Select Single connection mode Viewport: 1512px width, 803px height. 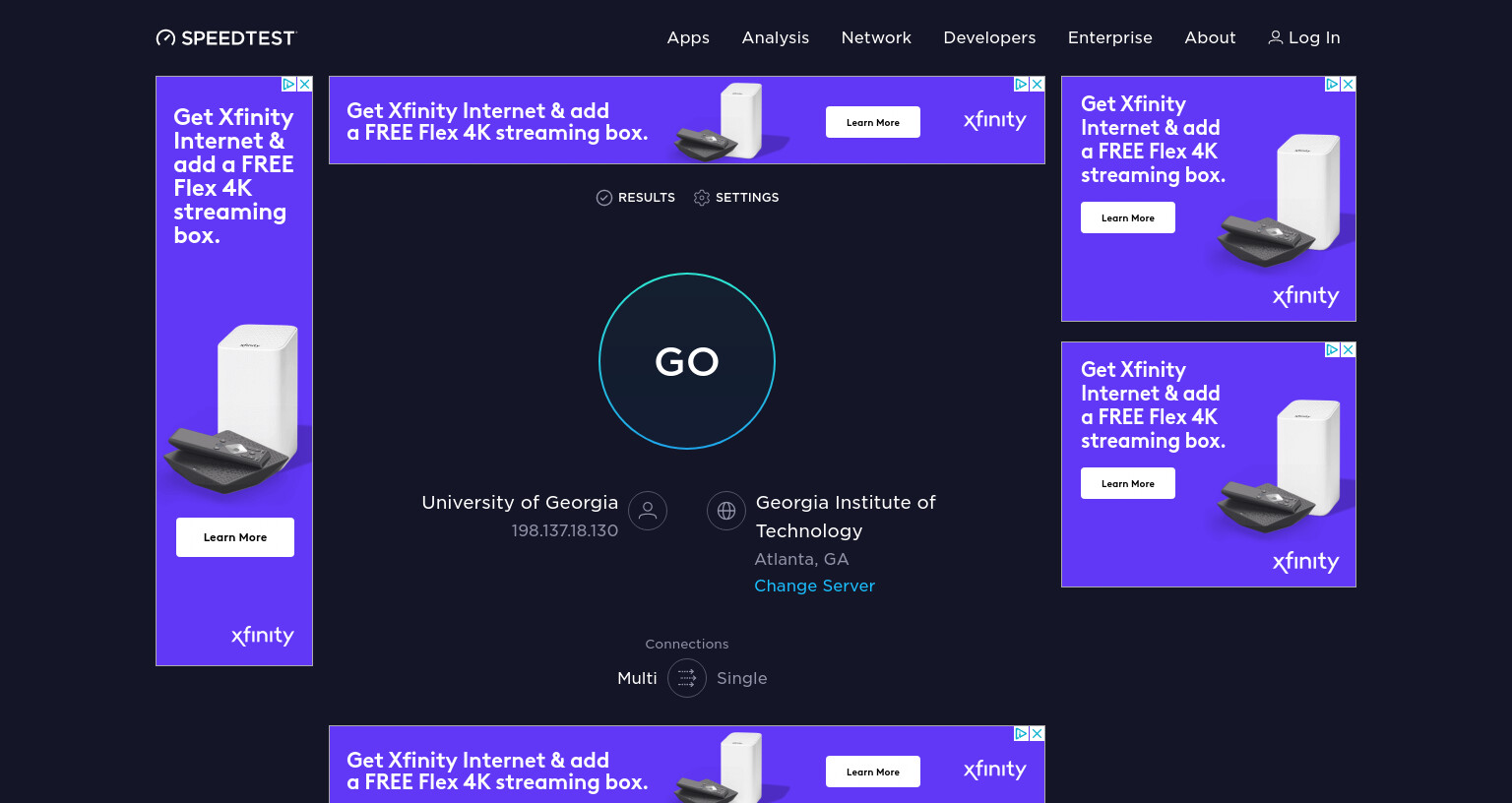tap(742, 678)
